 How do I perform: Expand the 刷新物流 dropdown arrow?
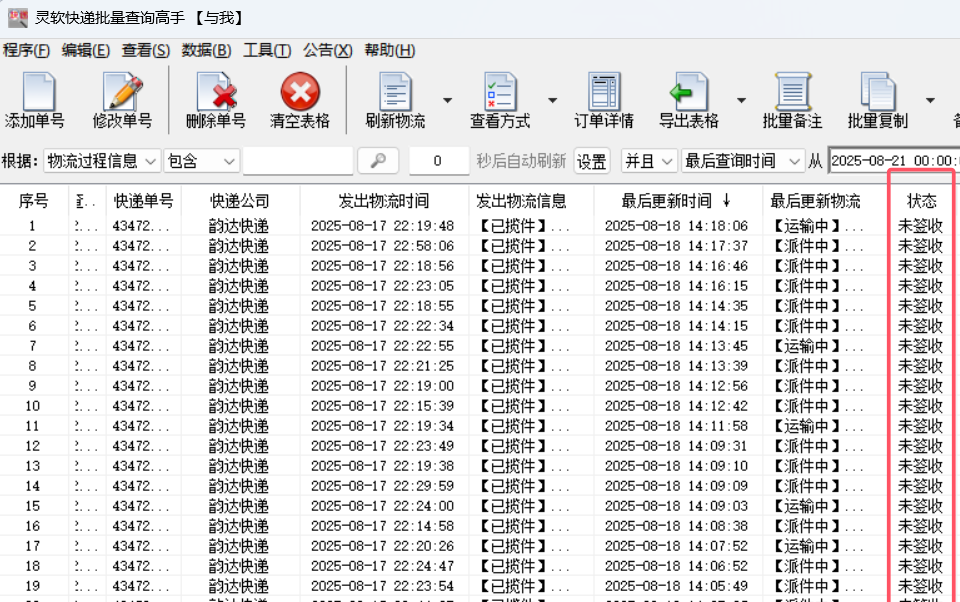448,100
